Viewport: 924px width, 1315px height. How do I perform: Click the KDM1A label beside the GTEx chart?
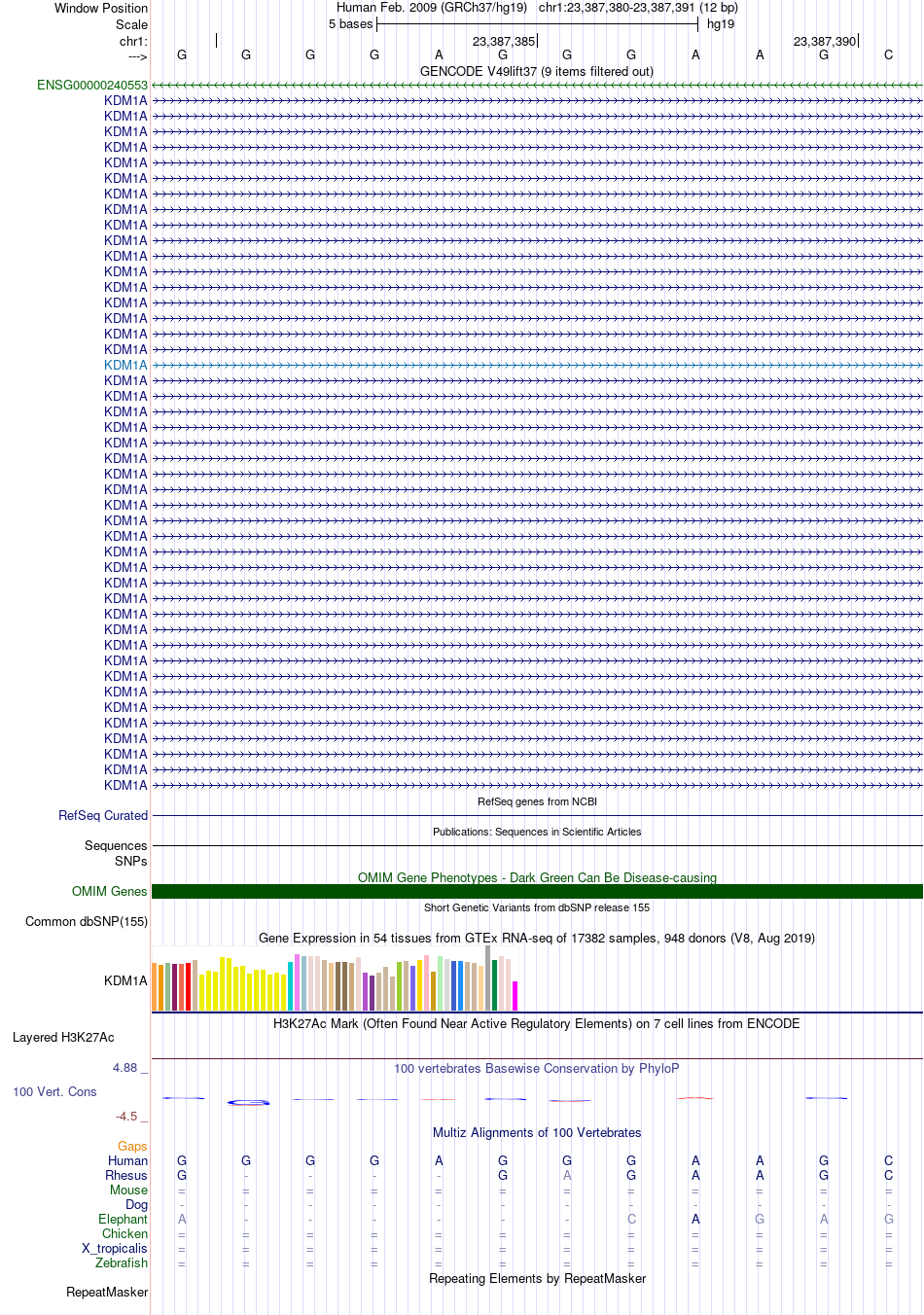tap(125, 981)
